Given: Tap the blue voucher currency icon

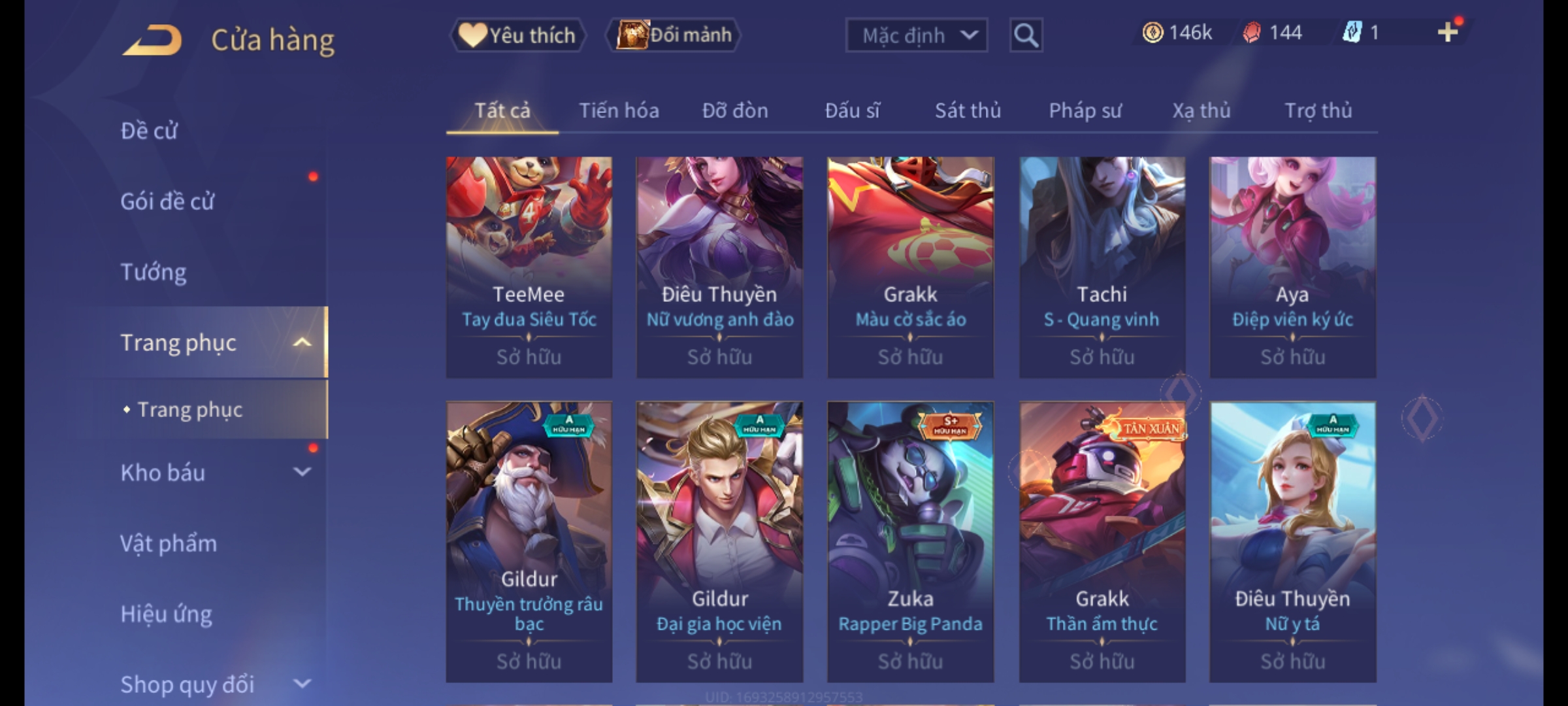Looking at the screenshot, I should click(1351, 33).
